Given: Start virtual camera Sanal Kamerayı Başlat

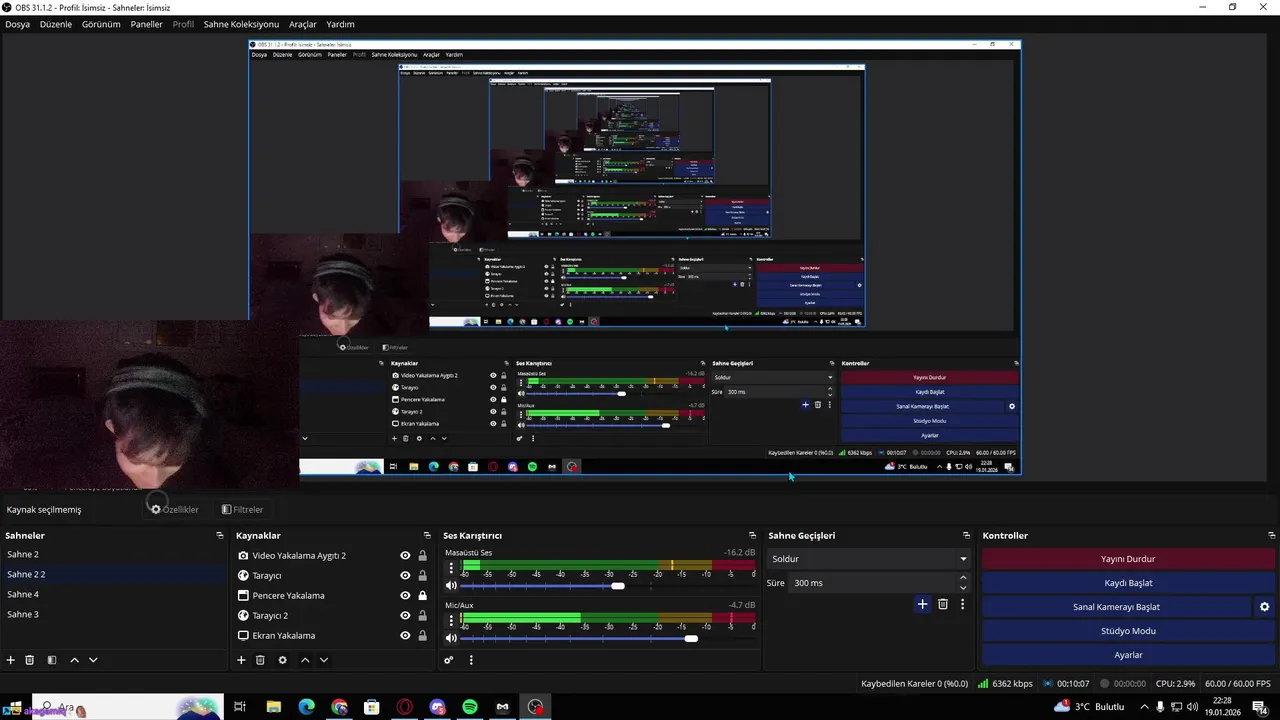Looking at the screenshot, I should coord(1116,607).
